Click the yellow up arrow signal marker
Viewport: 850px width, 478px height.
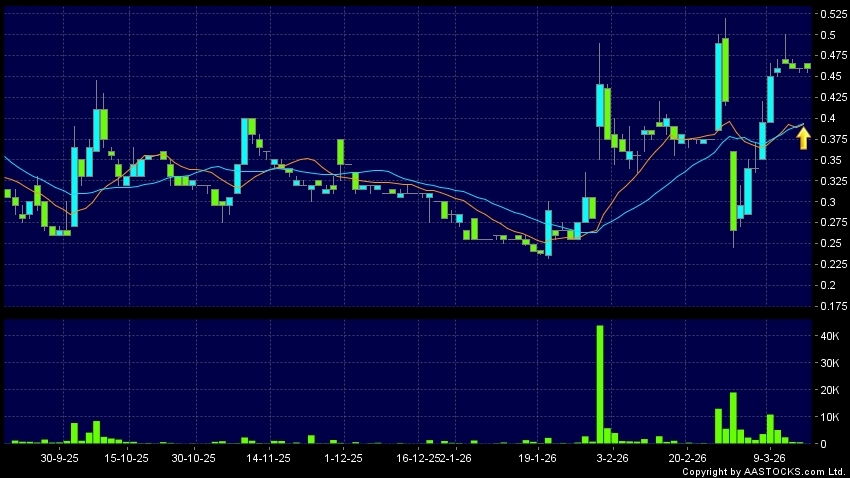(803, 138)
